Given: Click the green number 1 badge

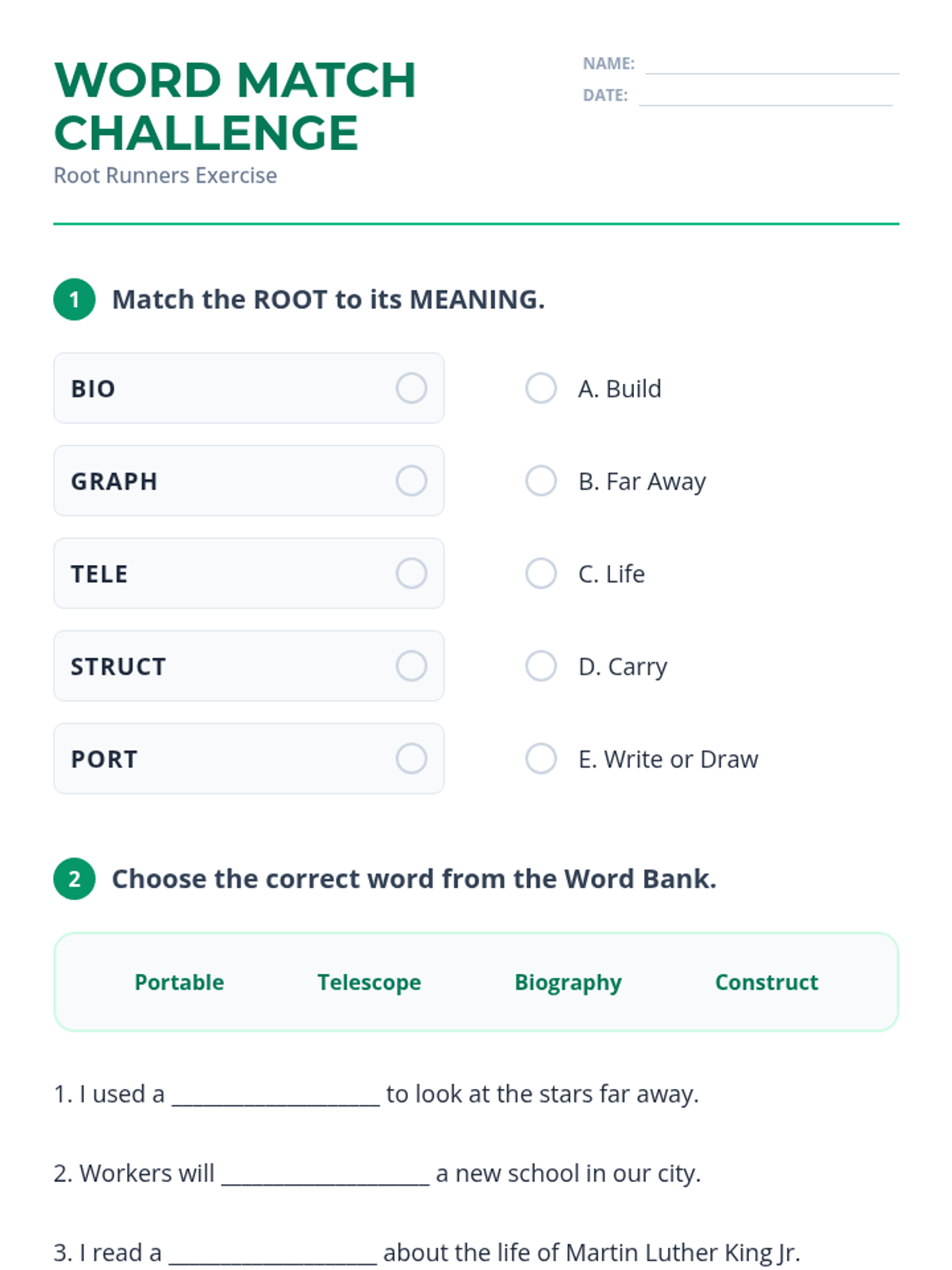Looking at the screenshot, I should 75,299.
